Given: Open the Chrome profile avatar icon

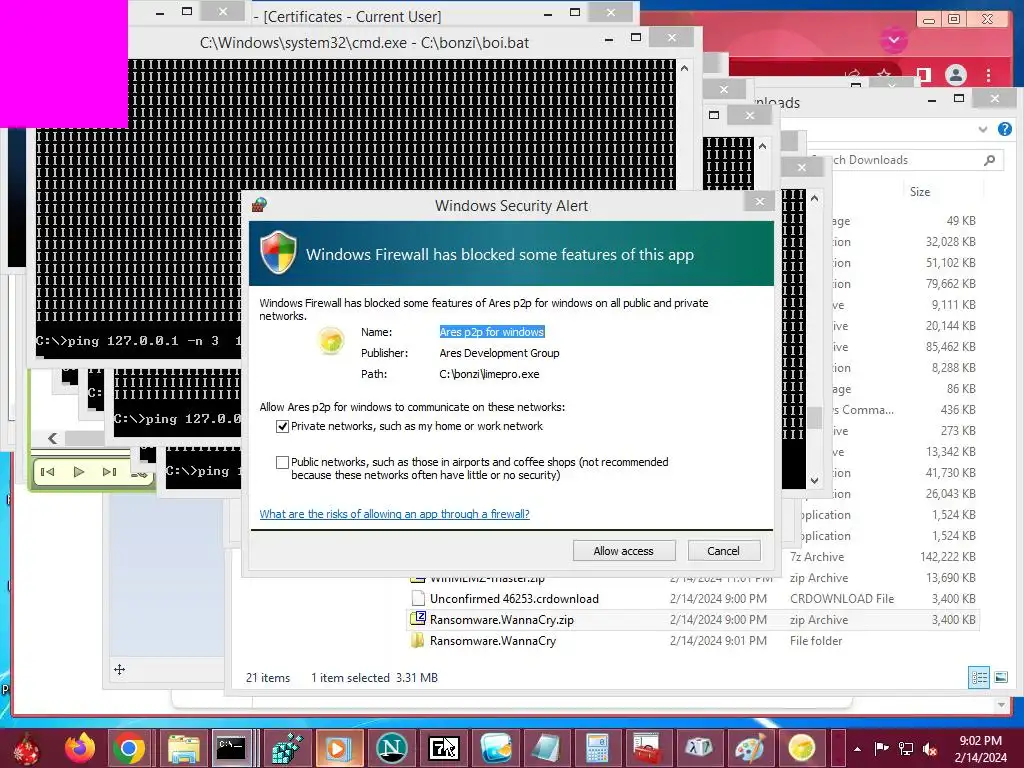Looking at the screenshot, I should 956,75.
